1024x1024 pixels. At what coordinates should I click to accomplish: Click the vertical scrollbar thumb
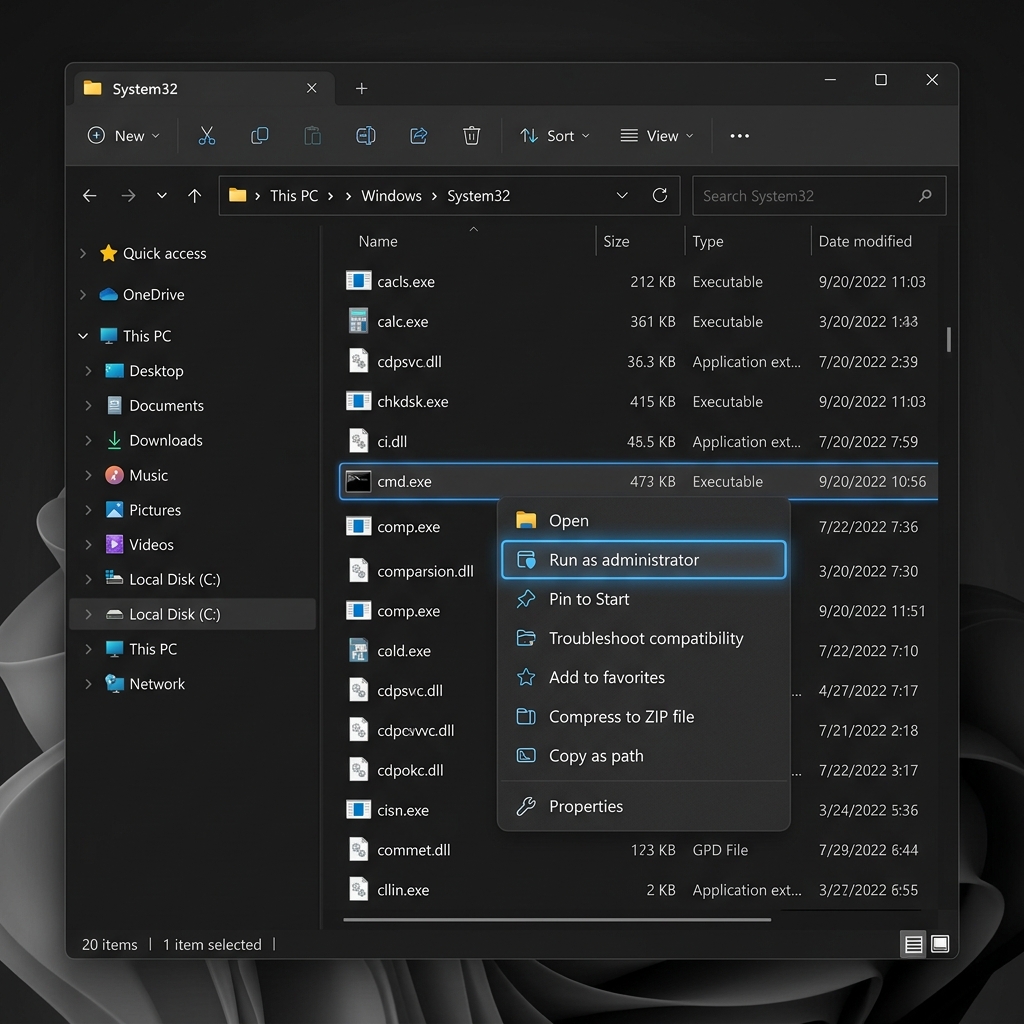(948, 339)
